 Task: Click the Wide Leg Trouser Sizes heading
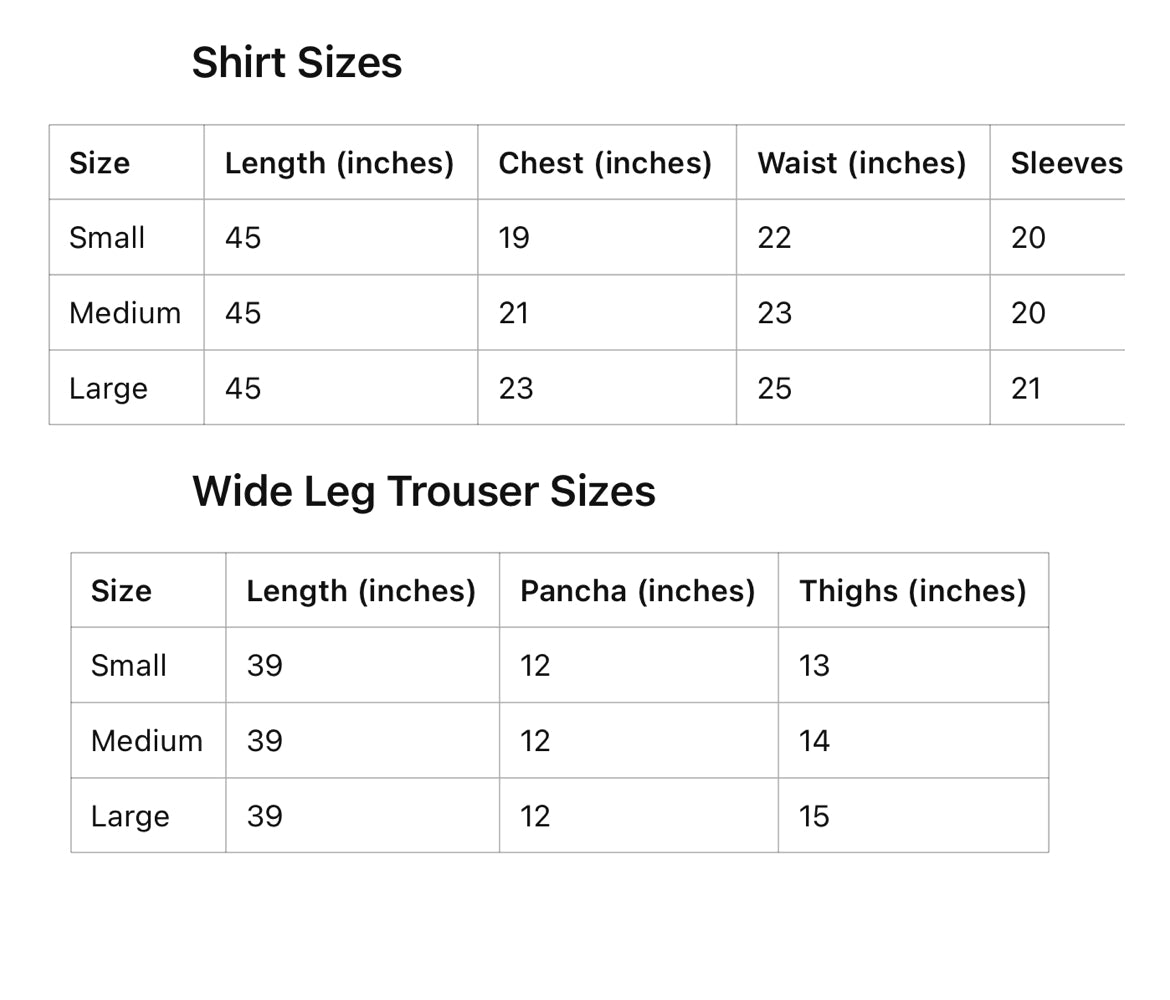pyautogui.click(x=423, y=491)
